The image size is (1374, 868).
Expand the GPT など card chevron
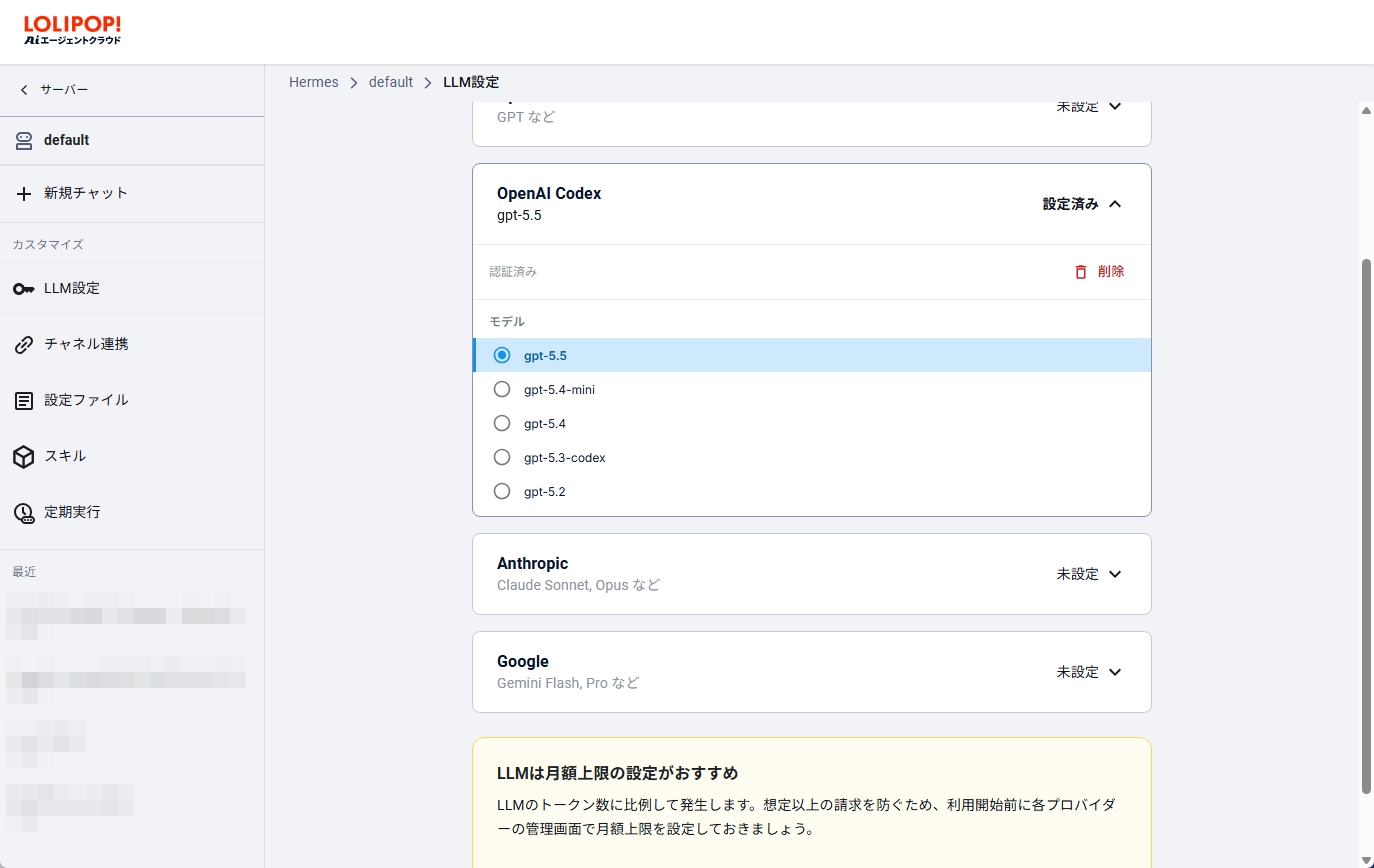pyautogui.click(x=1116, y=106)
